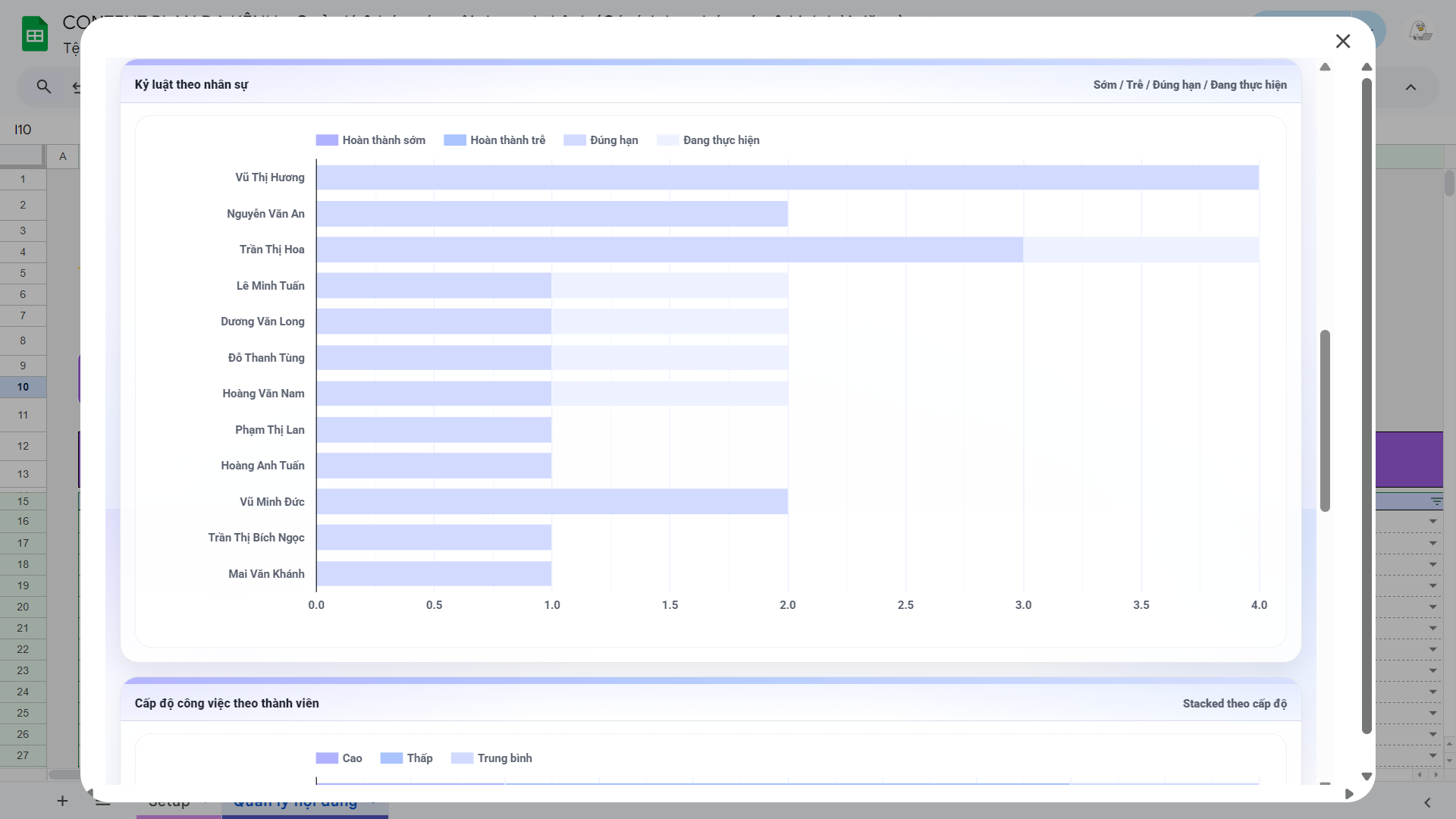Collapse the toolbar with chevron up
Image resolution: width=1456 pixels, height=819 pixels.
(x=1410, y=87)
